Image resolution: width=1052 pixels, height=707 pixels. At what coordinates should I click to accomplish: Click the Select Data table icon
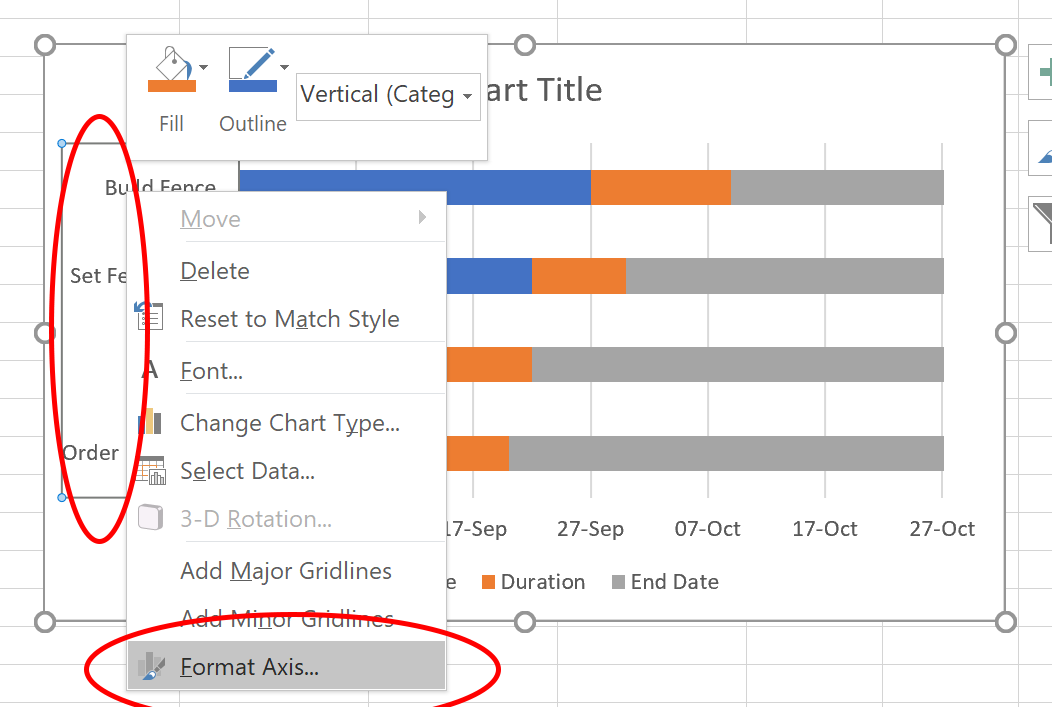151,470
